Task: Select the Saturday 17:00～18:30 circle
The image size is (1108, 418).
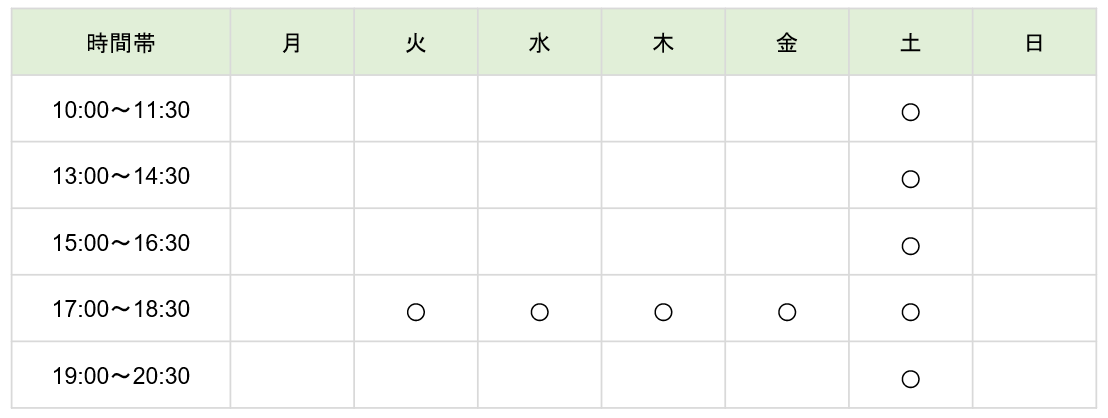Action: pyautogui.click(x=910, y=312)
